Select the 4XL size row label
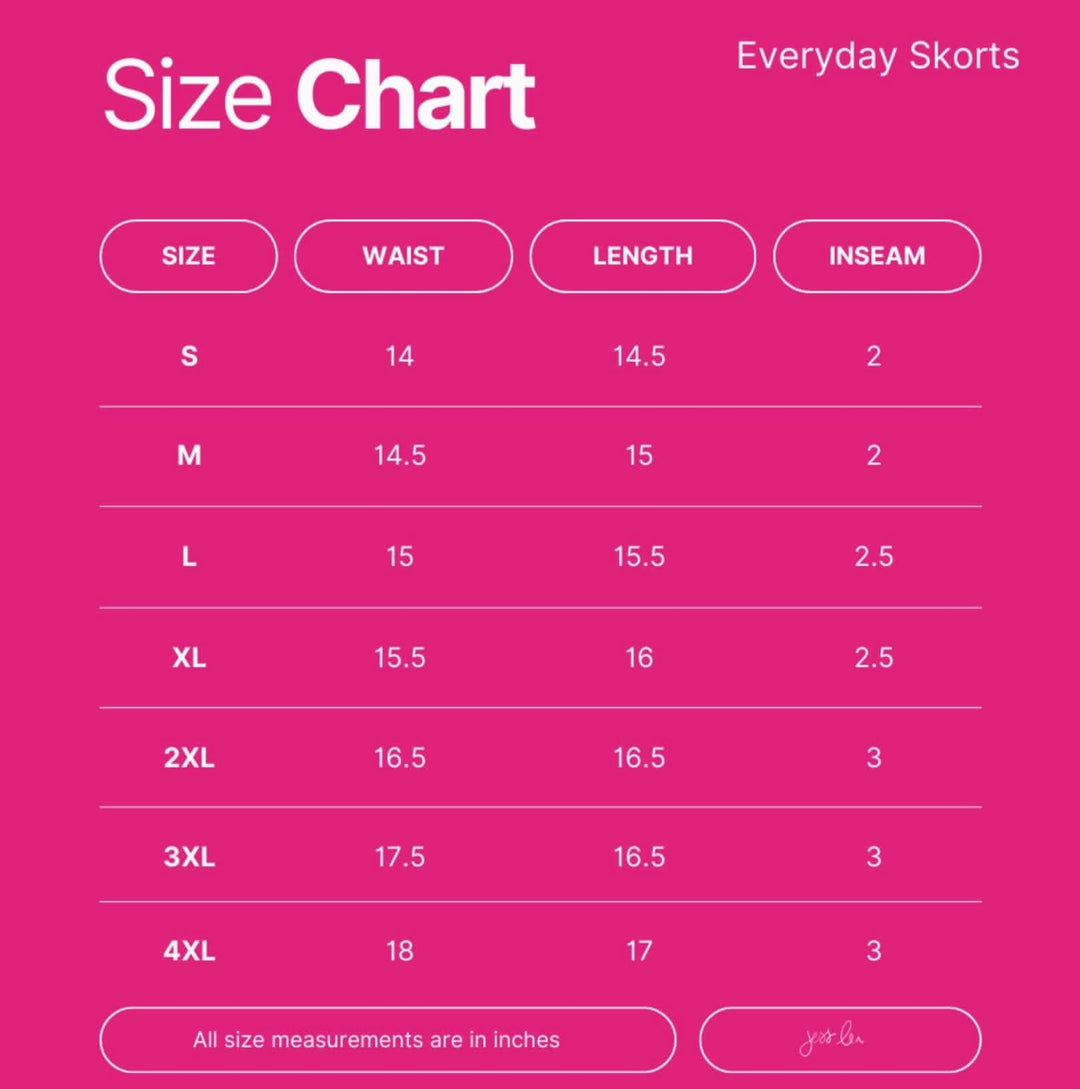Viewport: 1080px width, 1089px height. [189, 950]
